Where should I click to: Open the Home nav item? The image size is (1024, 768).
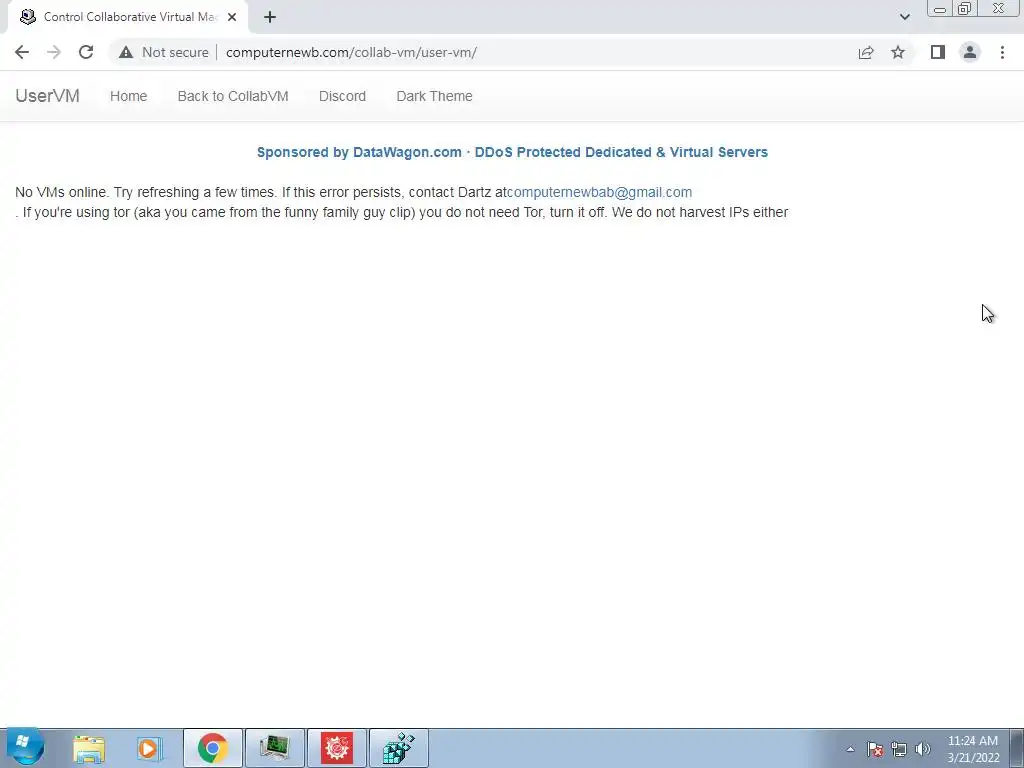pyautogui.click(x=129, y=96)
